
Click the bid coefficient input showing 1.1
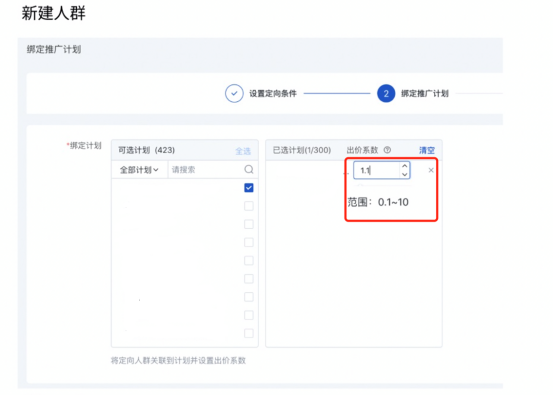tap(377, 170)
